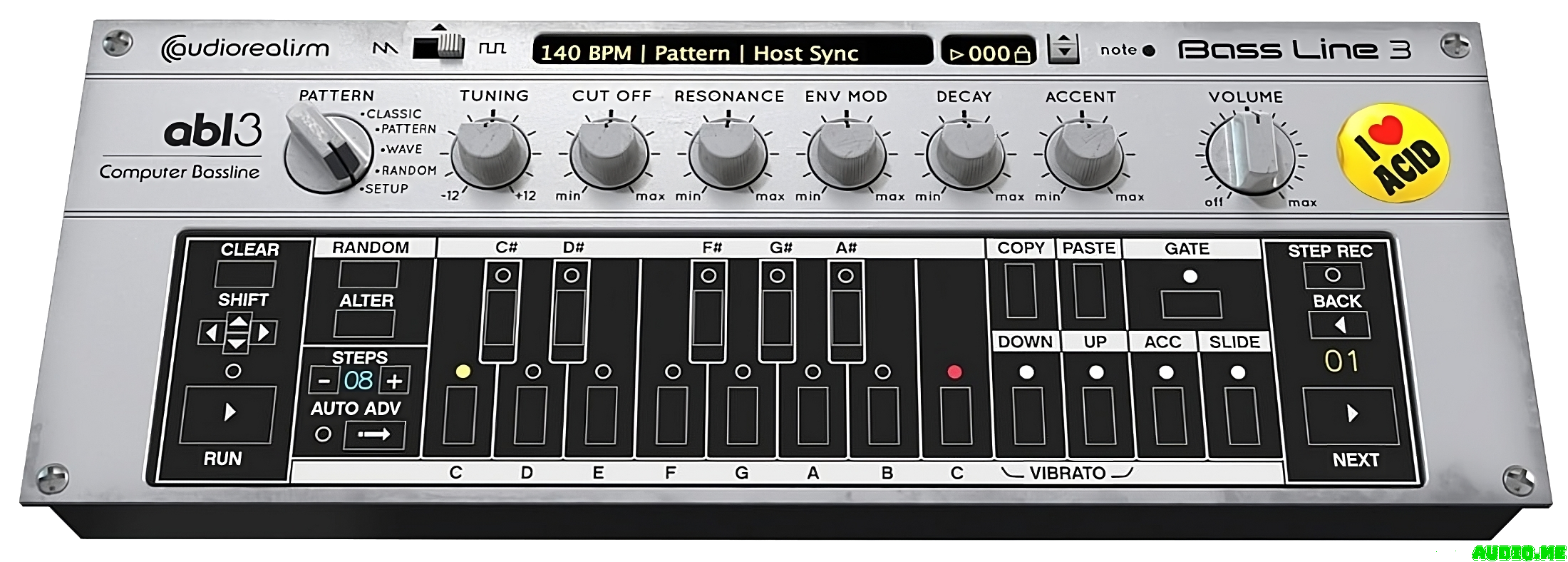Click the COPY button

point(1021,290)
